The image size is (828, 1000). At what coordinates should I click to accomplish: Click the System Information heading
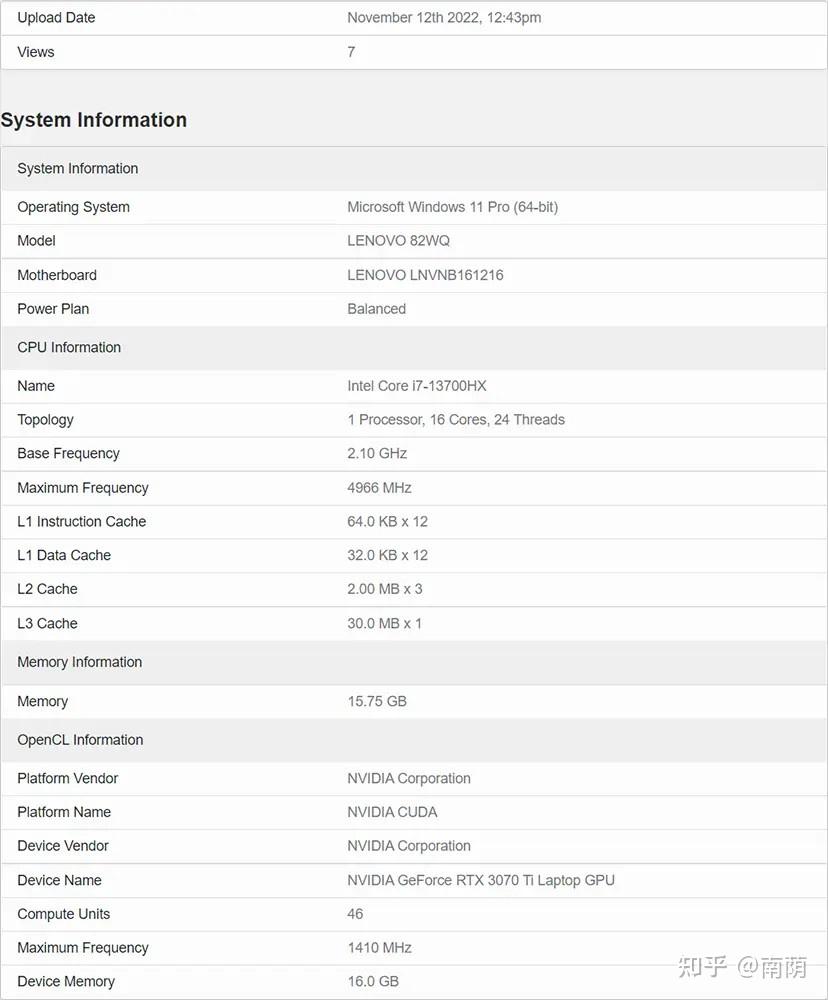[x=95, y=120]
